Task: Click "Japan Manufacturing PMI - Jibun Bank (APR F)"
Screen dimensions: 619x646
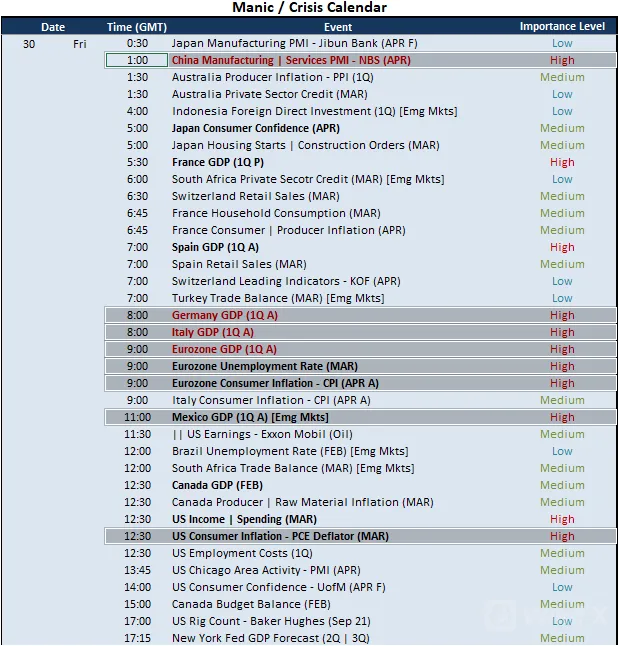Action: pos(295,43)
